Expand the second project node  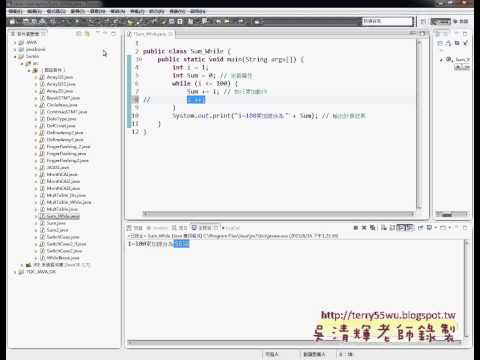(15, 50)
